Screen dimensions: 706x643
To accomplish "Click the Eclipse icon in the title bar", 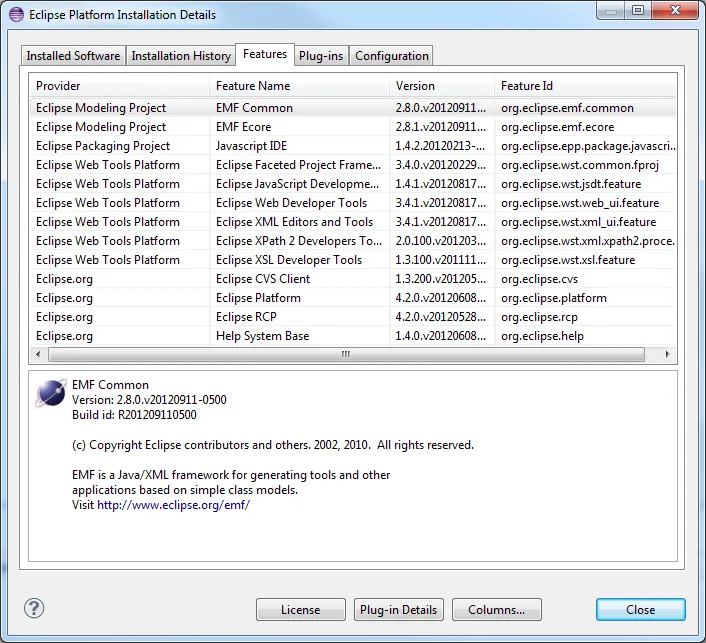I will (16, 14).
